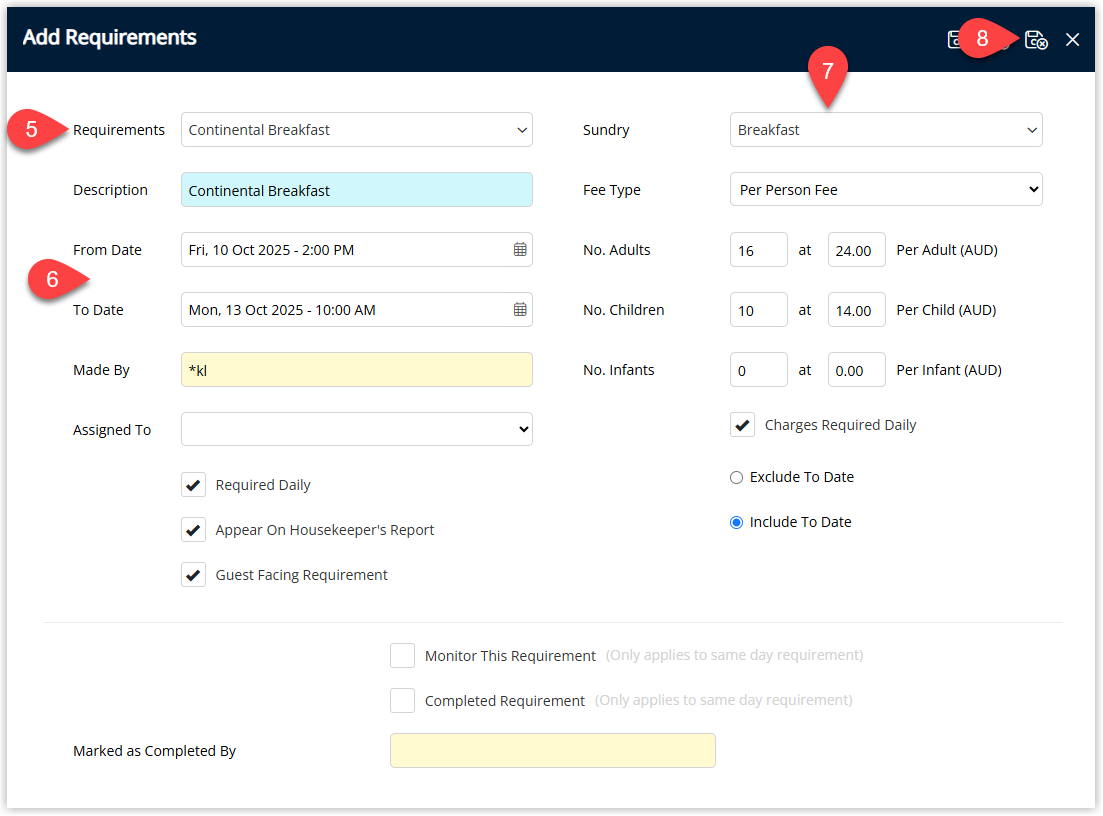Screen dimensions: 1103x816
Task: Untick Charges Required Daily checkbox
Action: pyautogui.click(x=742, y=425)
